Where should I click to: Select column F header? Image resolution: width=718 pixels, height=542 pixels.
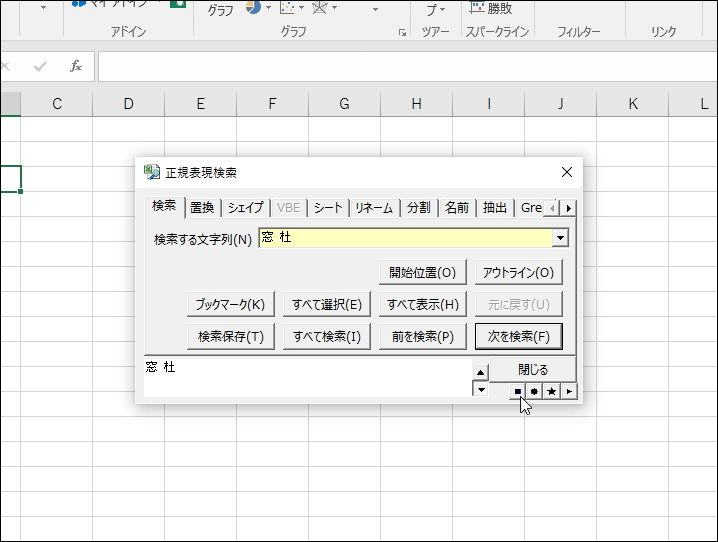(272, 104)
